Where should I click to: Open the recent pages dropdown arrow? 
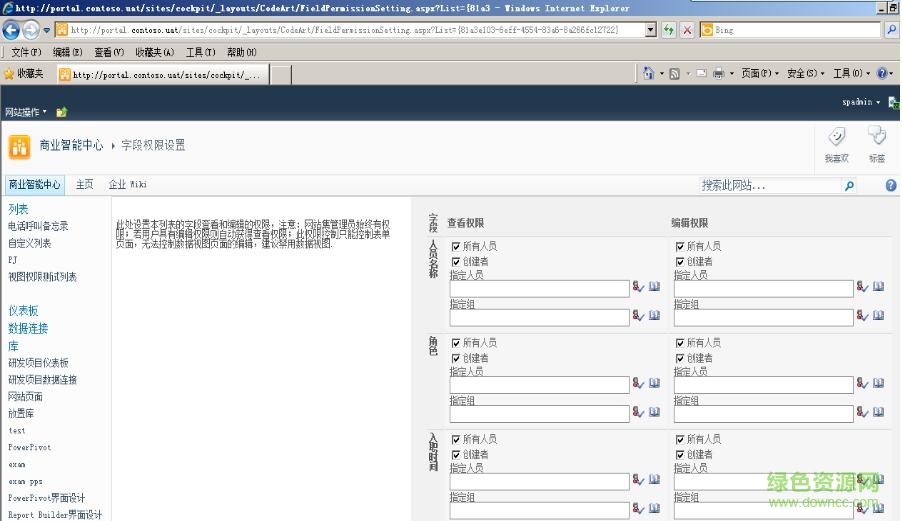pos(47,30)
